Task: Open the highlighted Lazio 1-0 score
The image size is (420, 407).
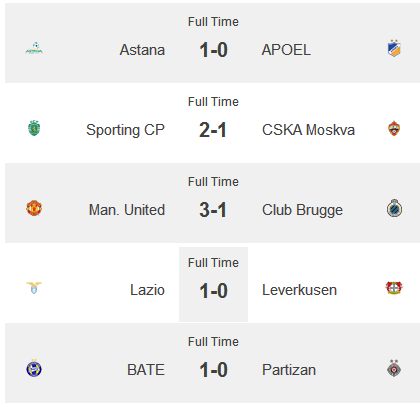Action: 213,291
